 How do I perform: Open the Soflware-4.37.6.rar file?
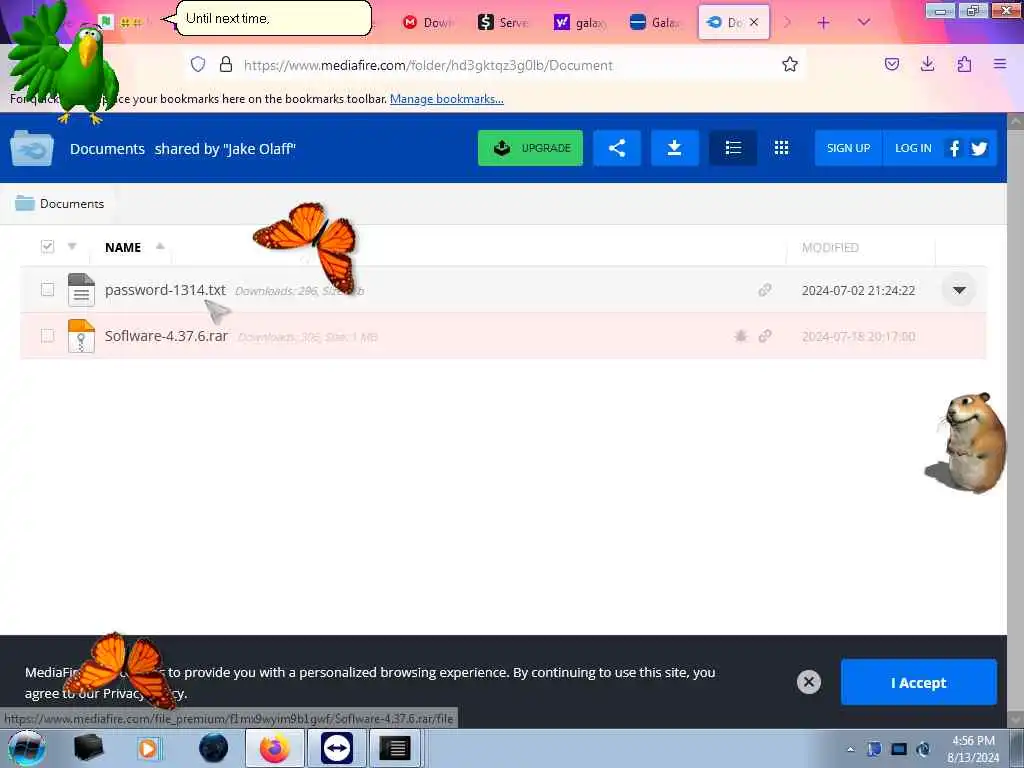167,336
